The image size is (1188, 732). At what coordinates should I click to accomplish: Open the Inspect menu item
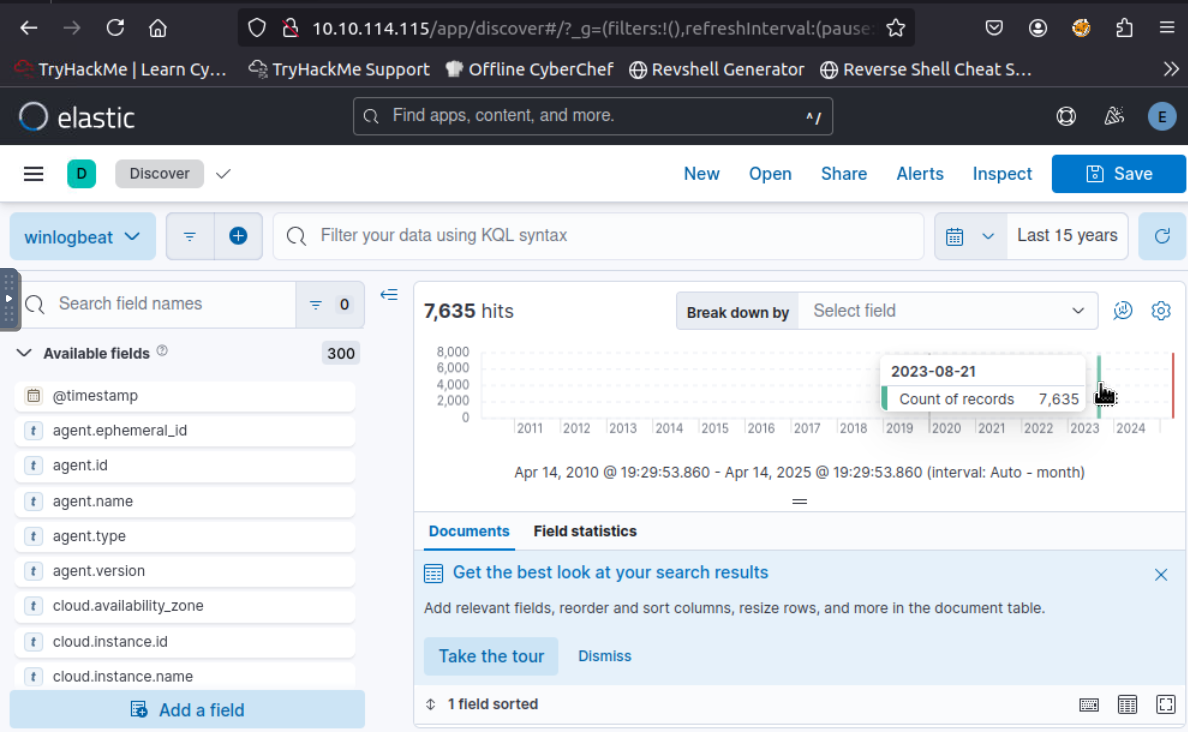point(1001,174)
